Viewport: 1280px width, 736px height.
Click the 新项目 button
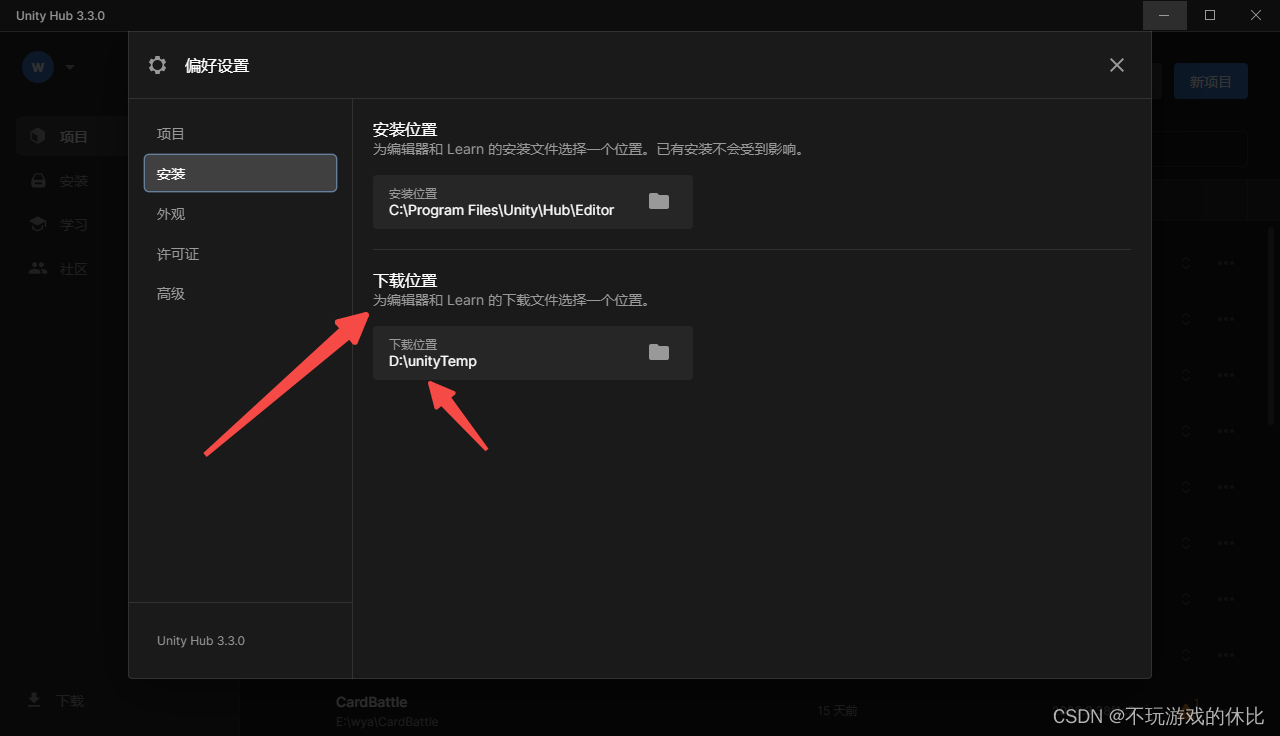[x=1210, y=82]
